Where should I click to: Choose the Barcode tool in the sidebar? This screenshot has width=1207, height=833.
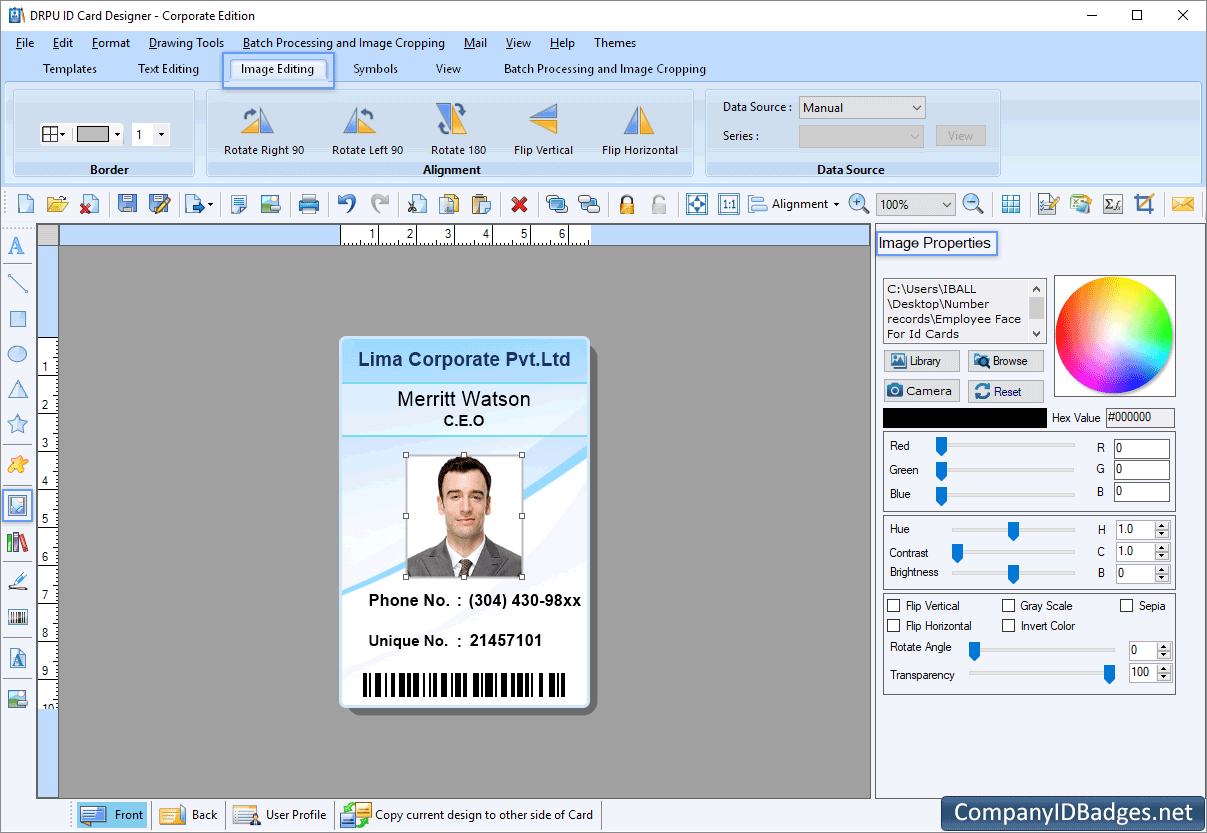click(17, 618)
